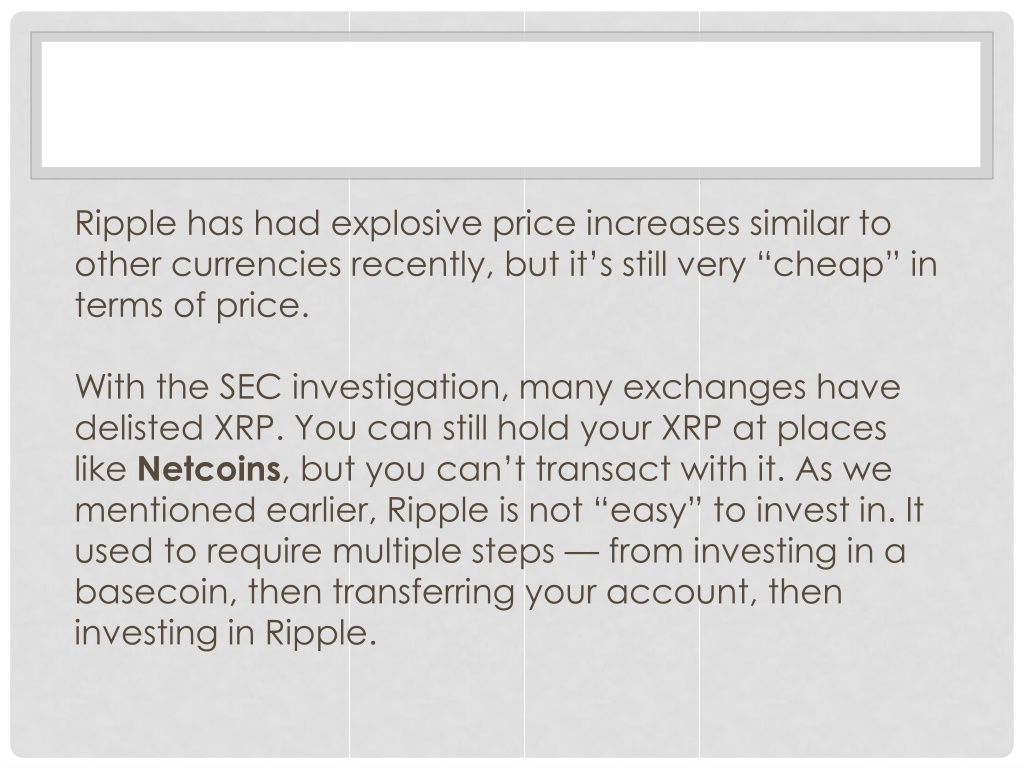Click the phrase "terms of price."
Screen dimensions: 1024x768
191,306
